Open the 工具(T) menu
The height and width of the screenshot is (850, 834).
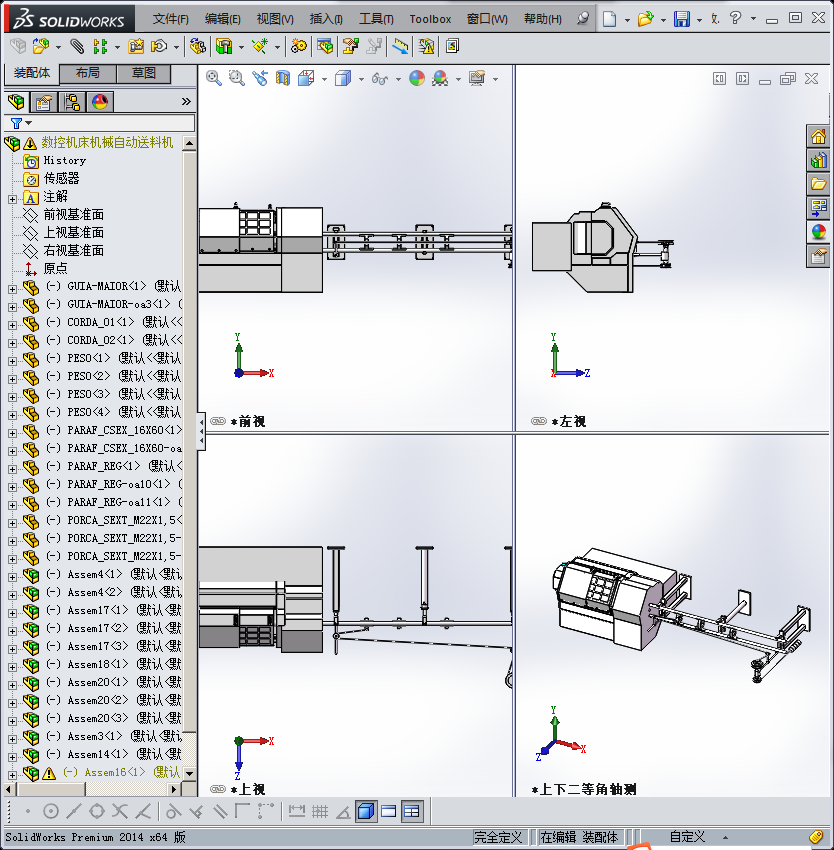(377, 19)
